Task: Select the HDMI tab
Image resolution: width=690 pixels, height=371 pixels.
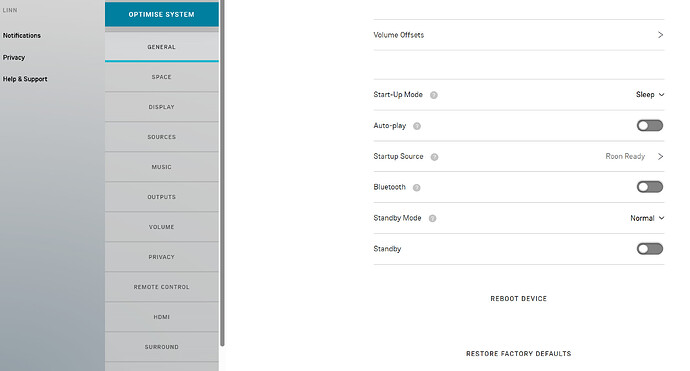Action: click(x=161, y=317)
